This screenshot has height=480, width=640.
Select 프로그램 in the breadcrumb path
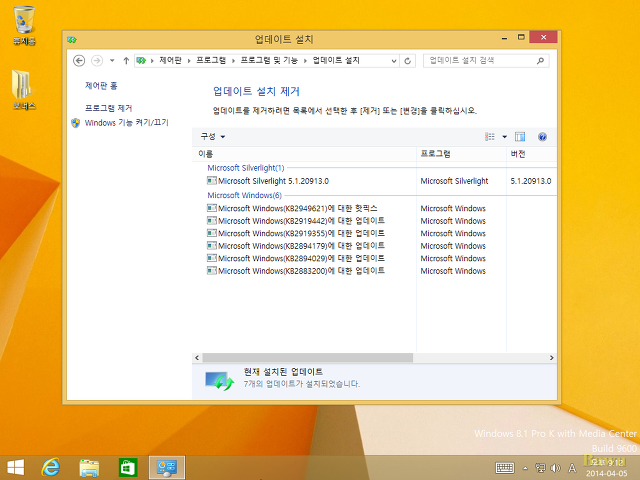pos(211,60)
